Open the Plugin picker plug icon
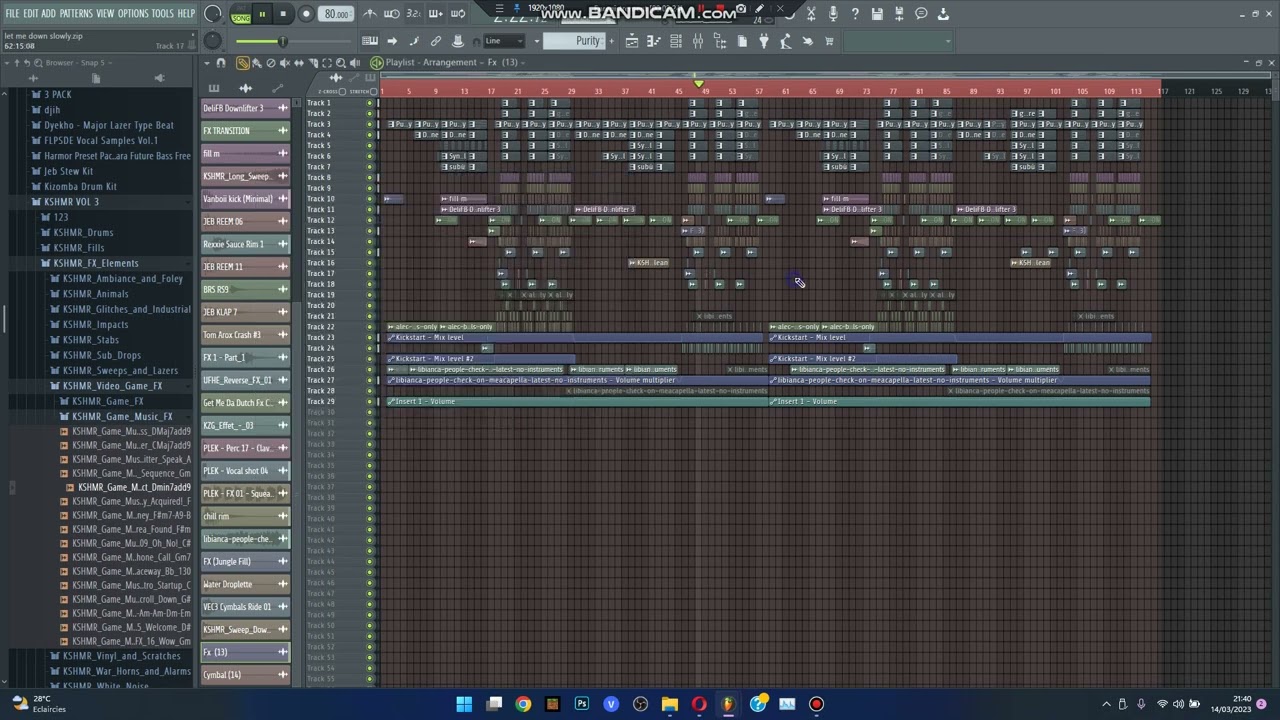Screen dimensions: 1280x720 764,41
